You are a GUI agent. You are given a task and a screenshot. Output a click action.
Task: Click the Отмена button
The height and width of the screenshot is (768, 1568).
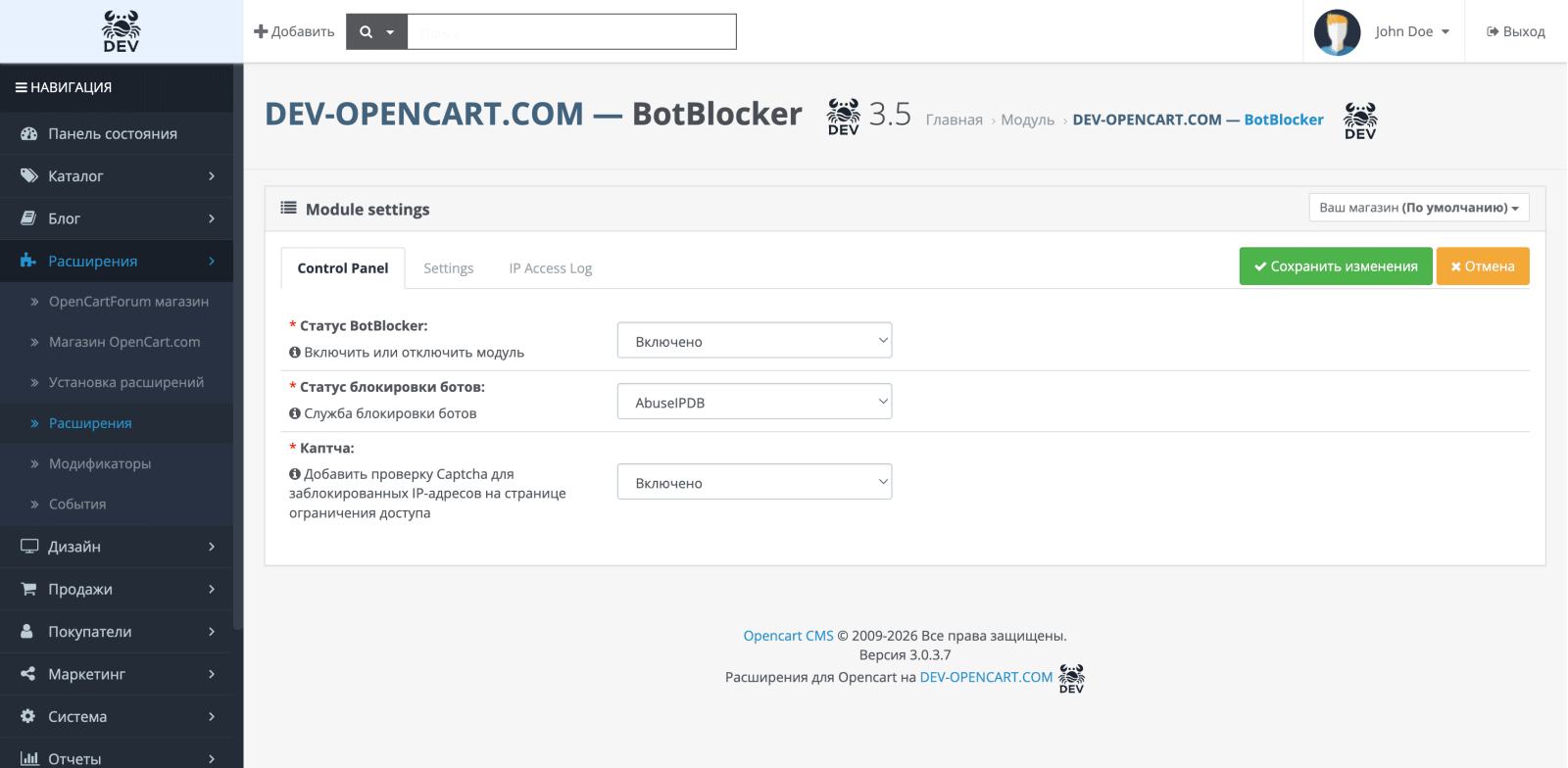pos(1483,265)
